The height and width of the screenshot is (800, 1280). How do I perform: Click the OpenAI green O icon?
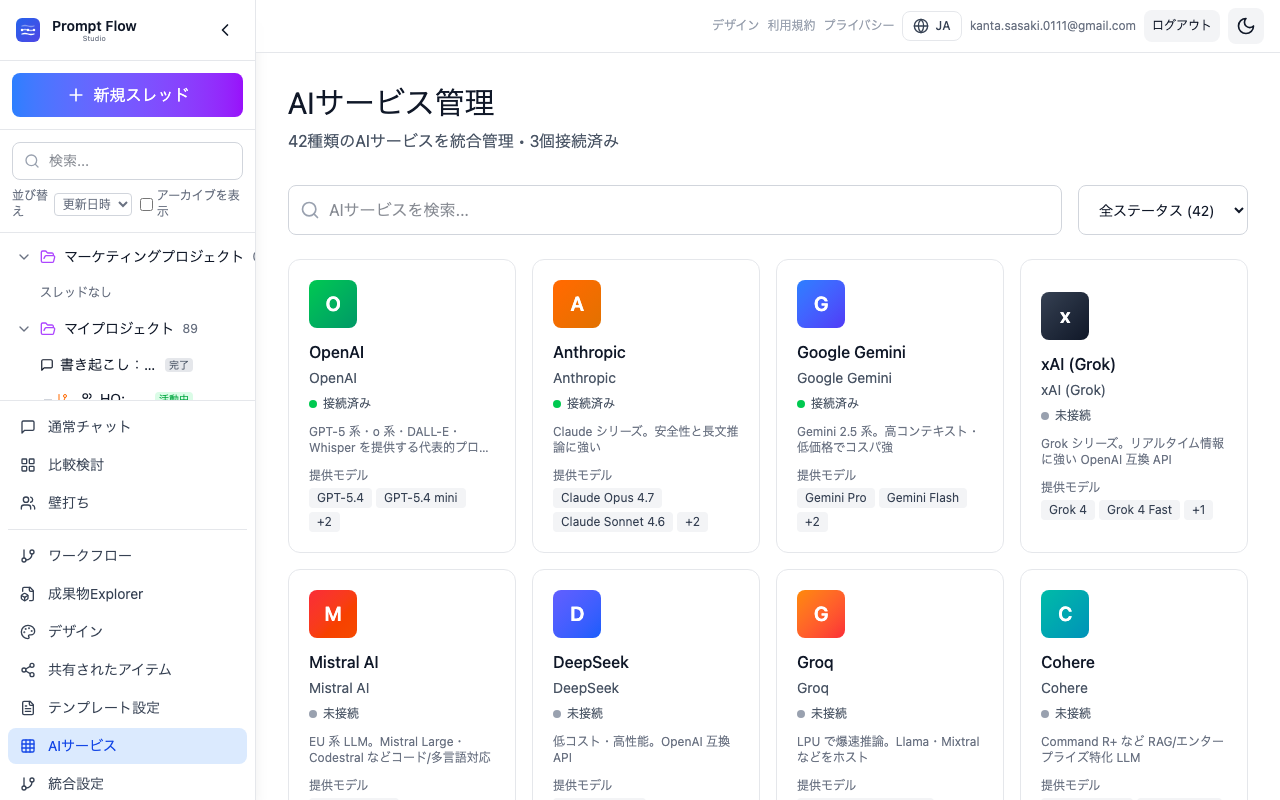(333, 304)
